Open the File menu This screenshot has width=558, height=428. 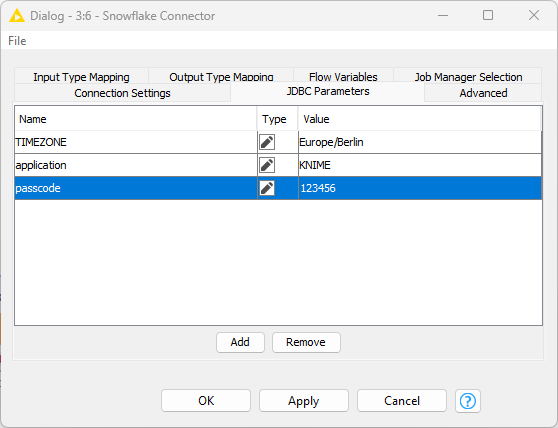(x=17, y=41)
